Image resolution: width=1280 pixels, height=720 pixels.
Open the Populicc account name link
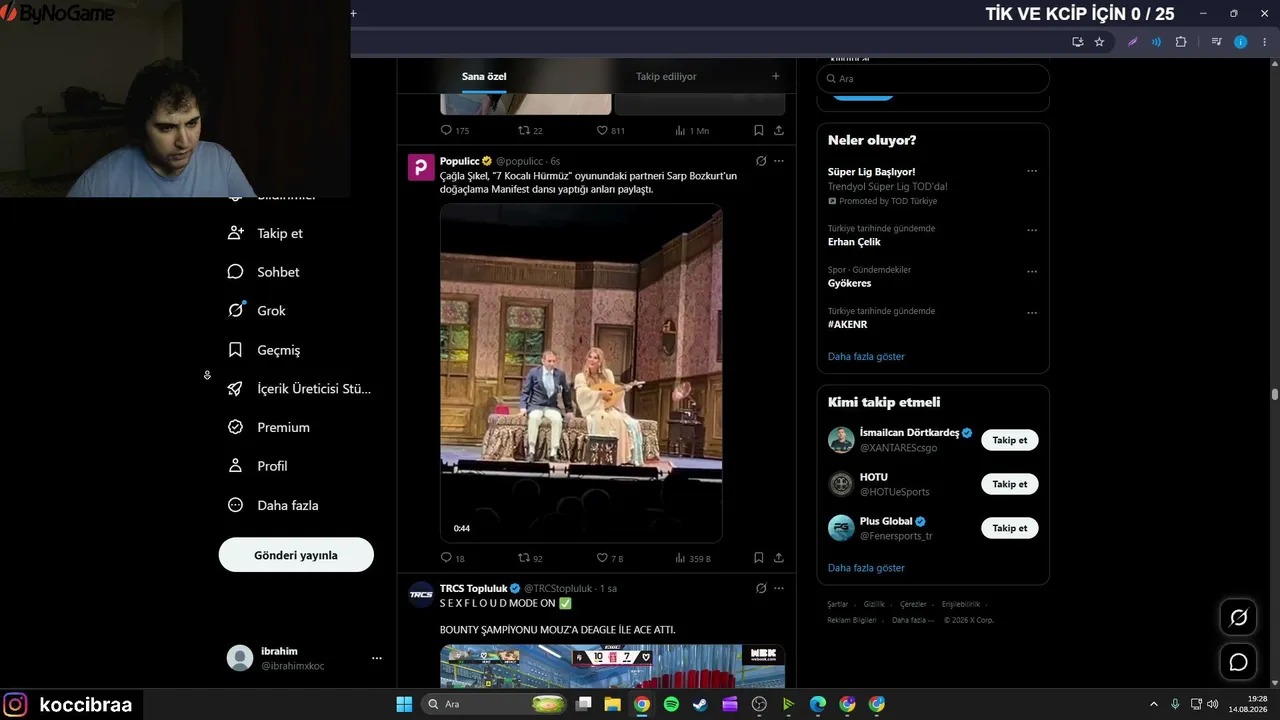(x=460, y=161)
